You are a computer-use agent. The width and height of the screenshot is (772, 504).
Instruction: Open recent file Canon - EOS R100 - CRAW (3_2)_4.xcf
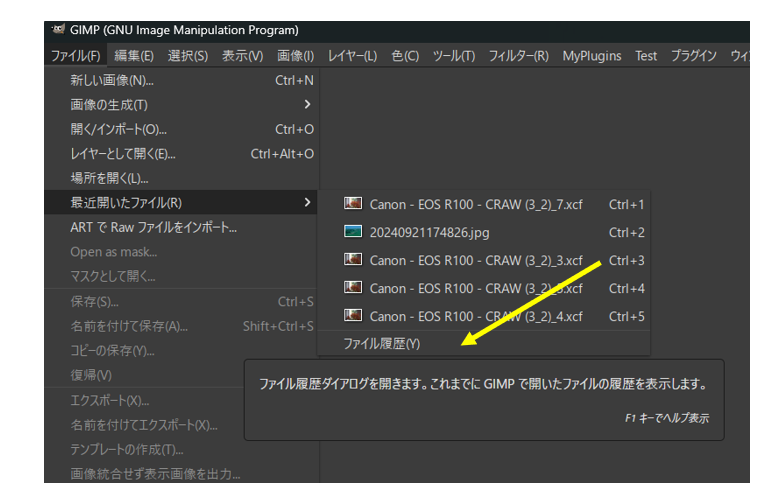484,316
